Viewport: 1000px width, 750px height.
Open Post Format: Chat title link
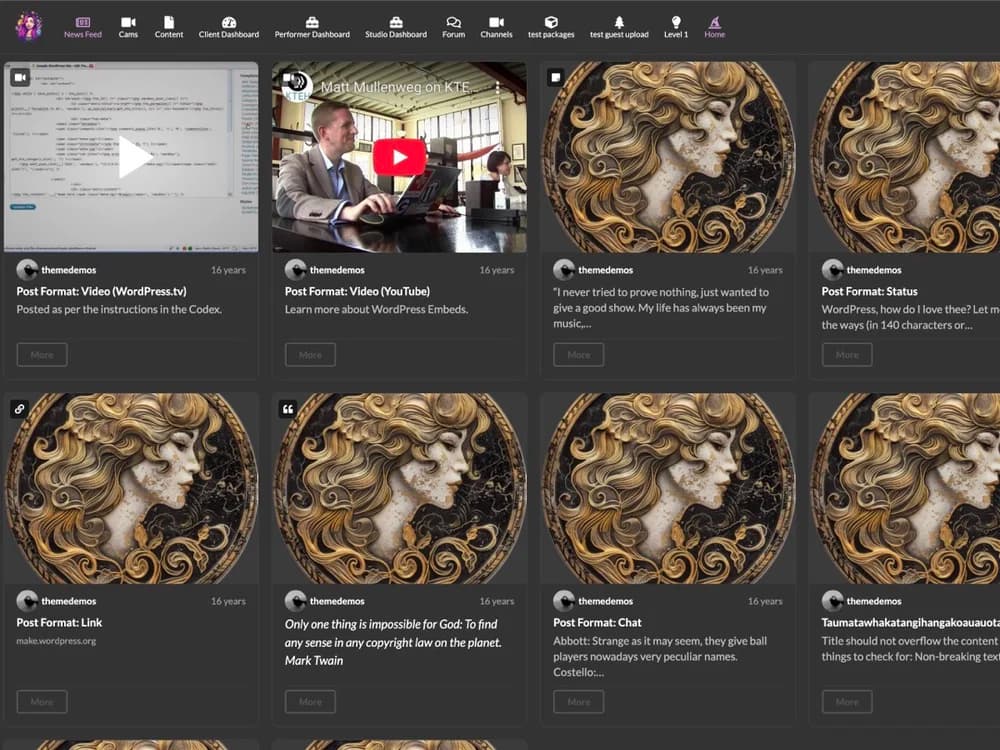pos(597,622)
